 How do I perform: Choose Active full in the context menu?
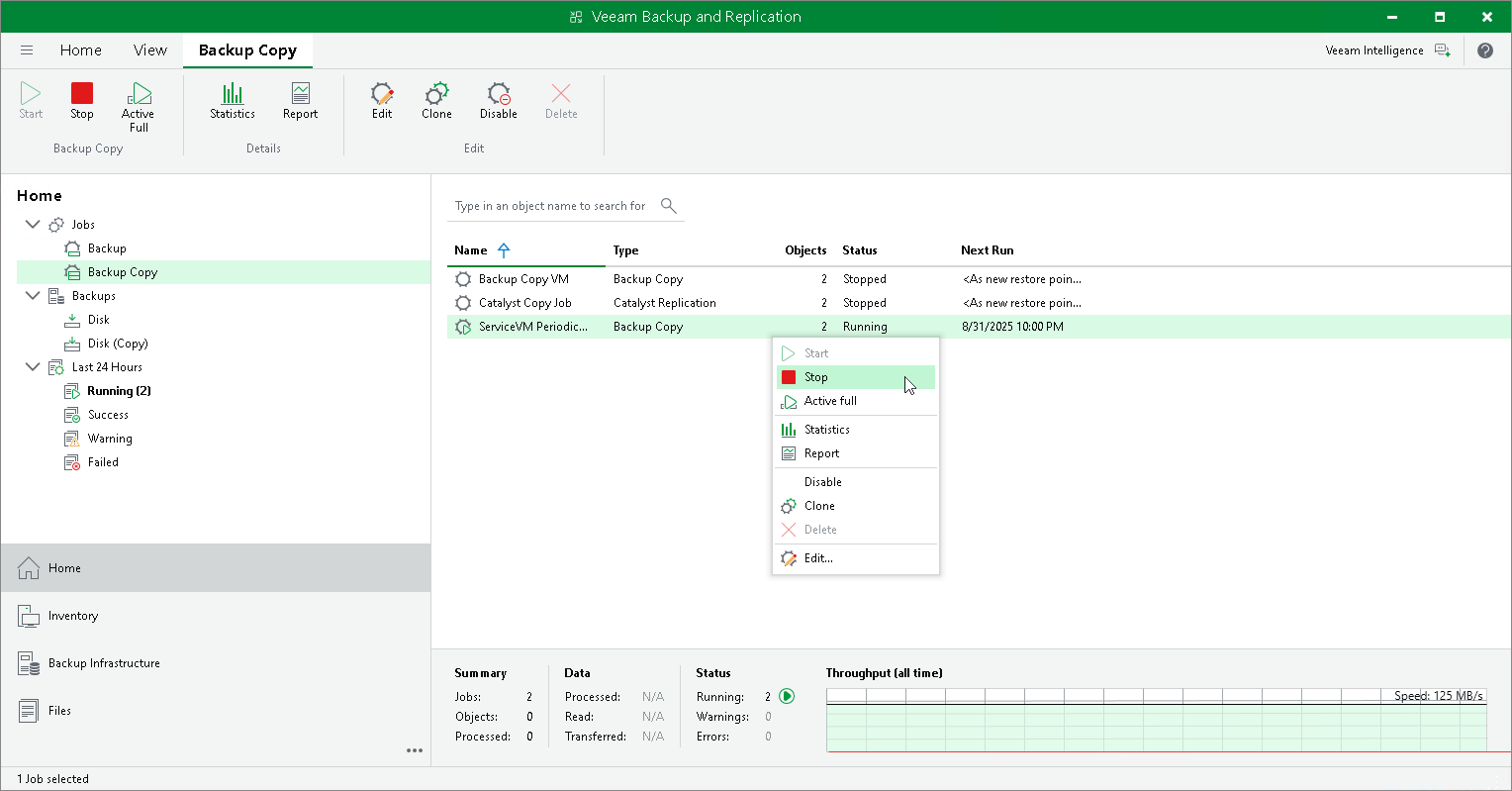pos(856,401)
